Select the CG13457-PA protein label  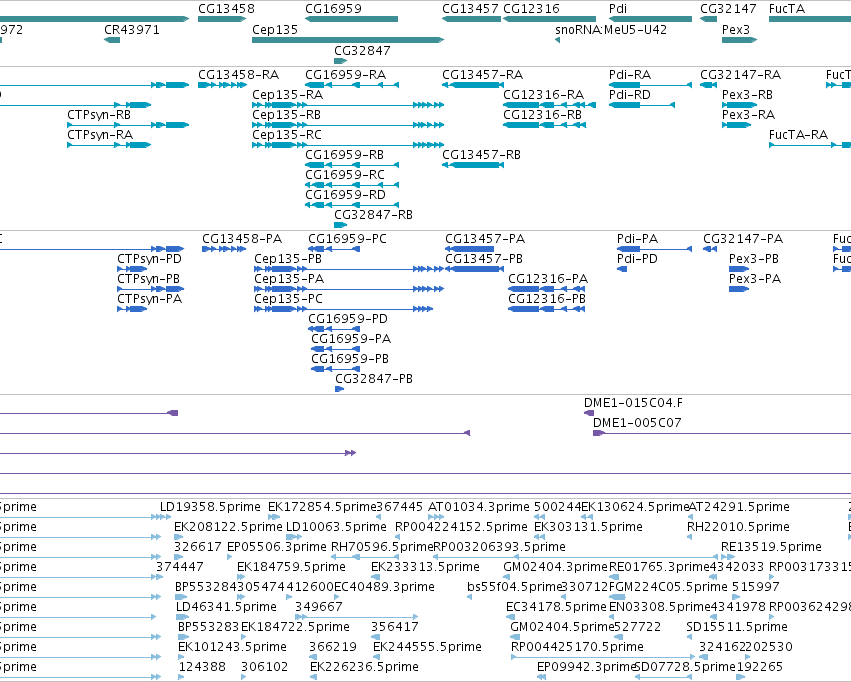pyautogui.click(x=485, y=239)
